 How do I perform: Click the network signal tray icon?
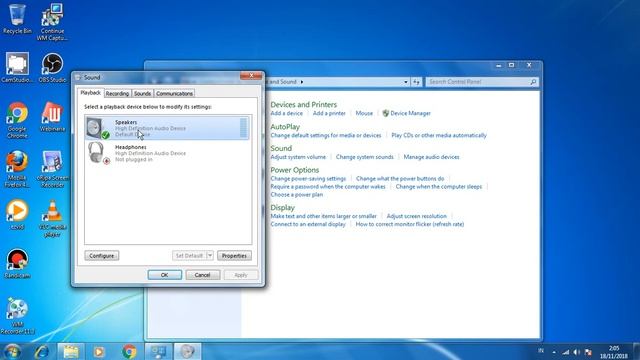(x=565, y=352)
